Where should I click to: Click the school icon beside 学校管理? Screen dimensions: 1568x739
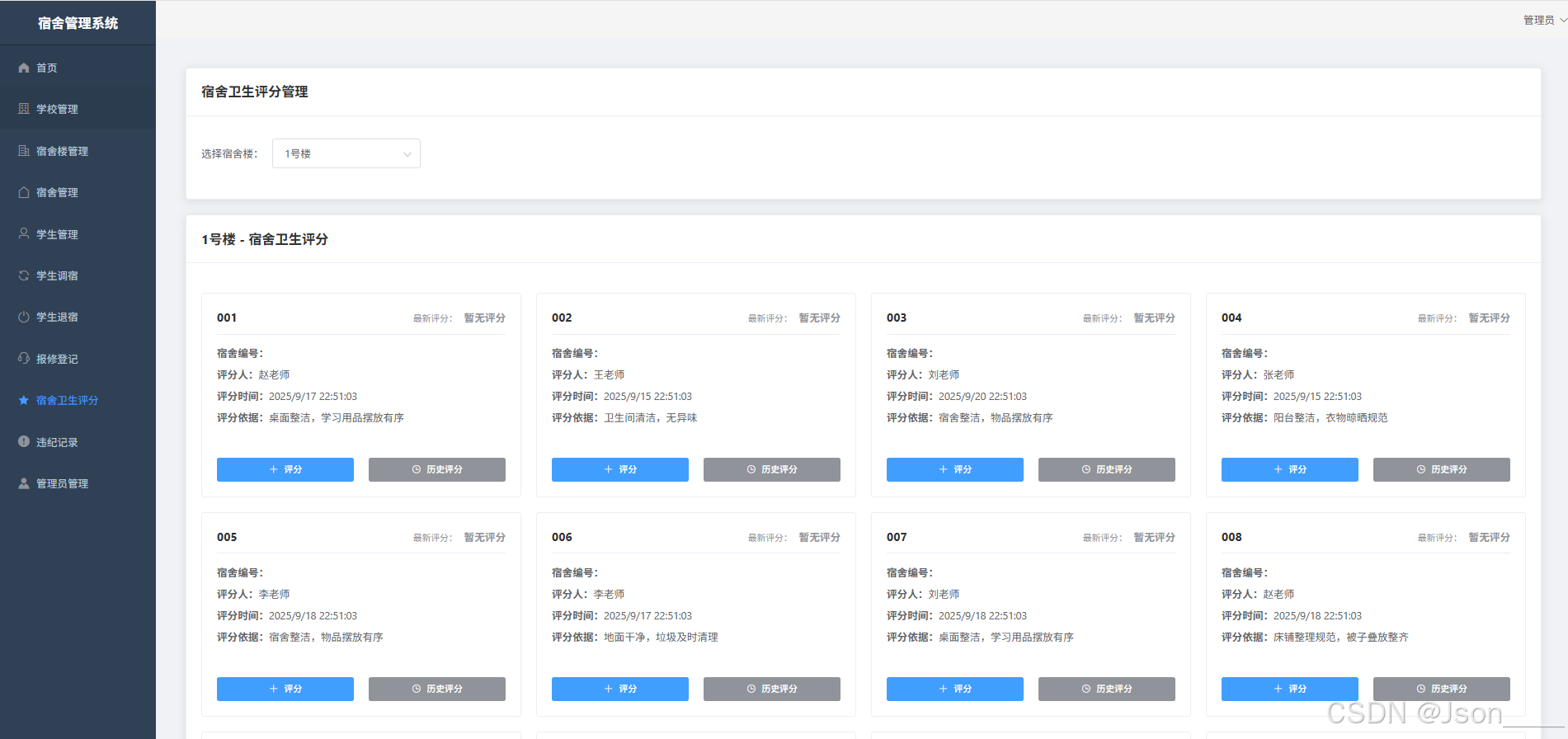[x=24, y=109]
